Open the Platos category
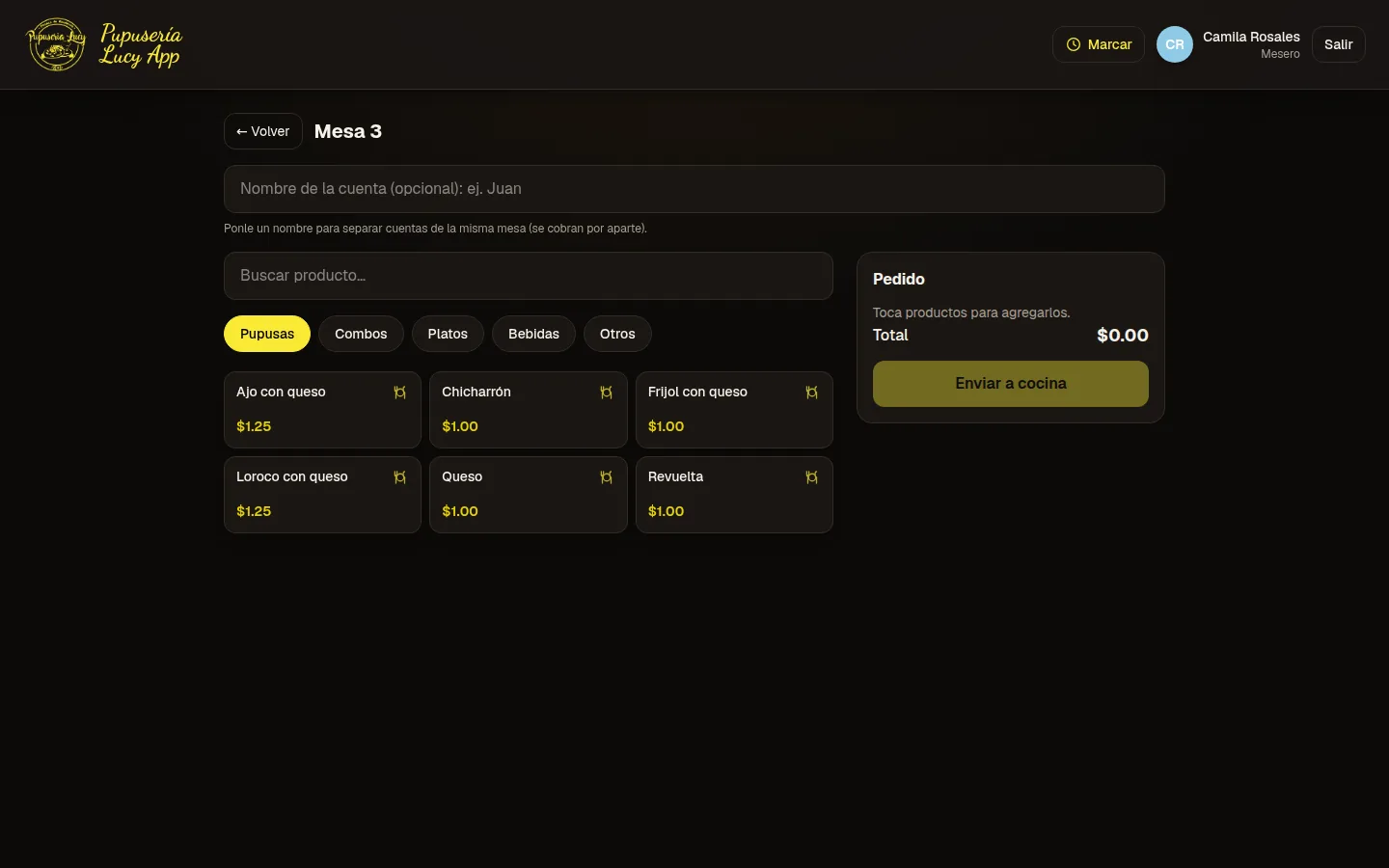Screen dimensions: 1389x868 (448, 334)
